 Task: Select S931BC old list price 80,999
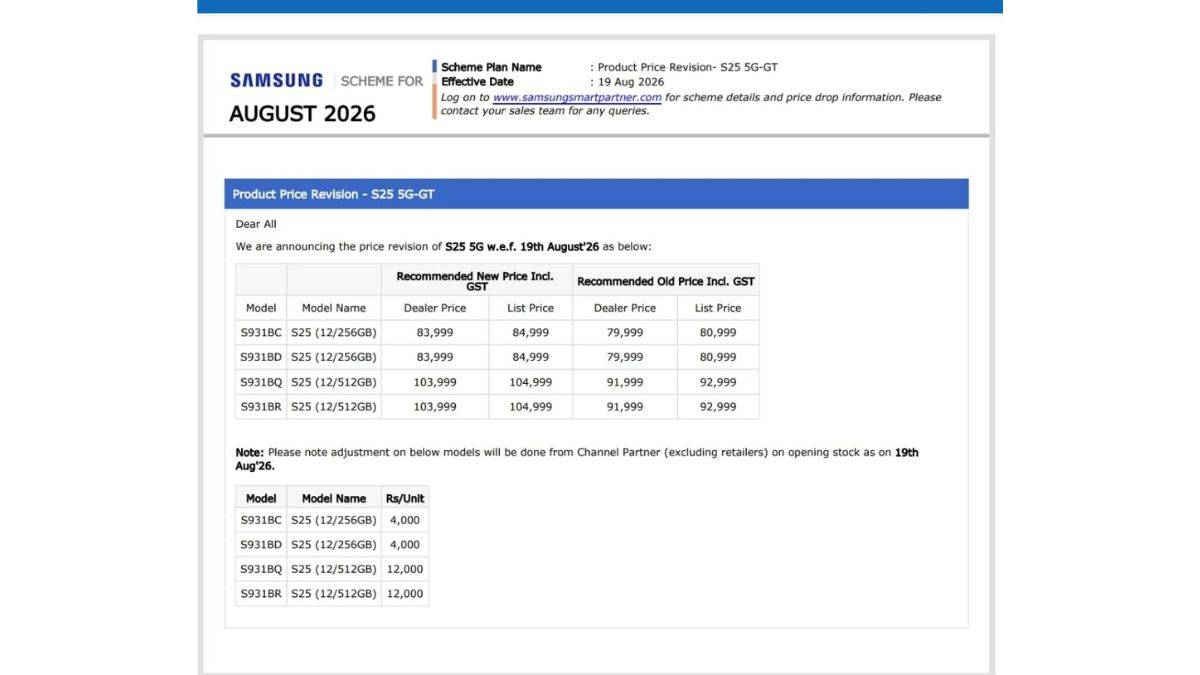718,333
